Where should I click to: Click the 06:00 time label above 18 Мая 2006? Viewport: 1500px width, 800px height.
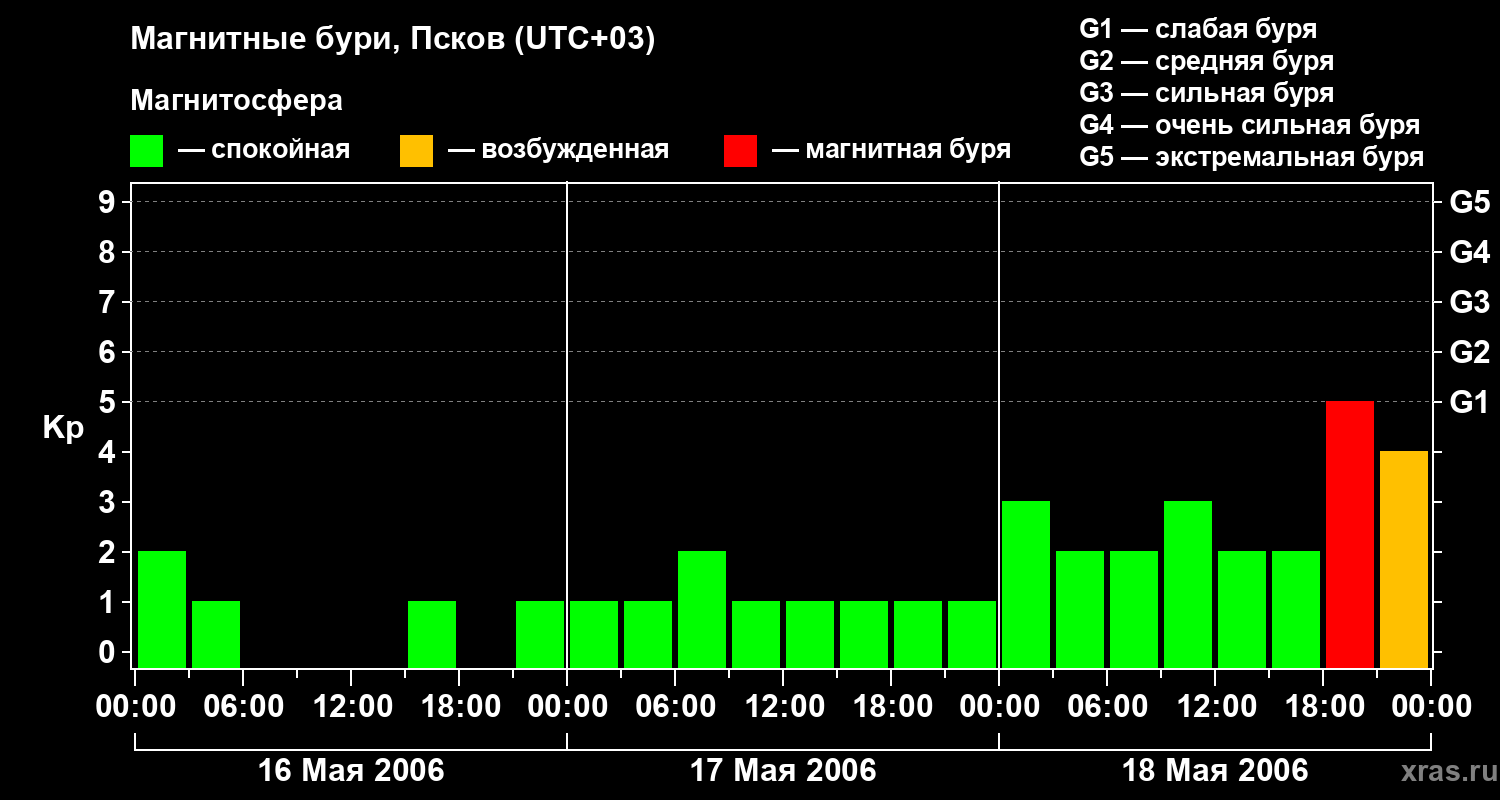(x=1107, y=707)
